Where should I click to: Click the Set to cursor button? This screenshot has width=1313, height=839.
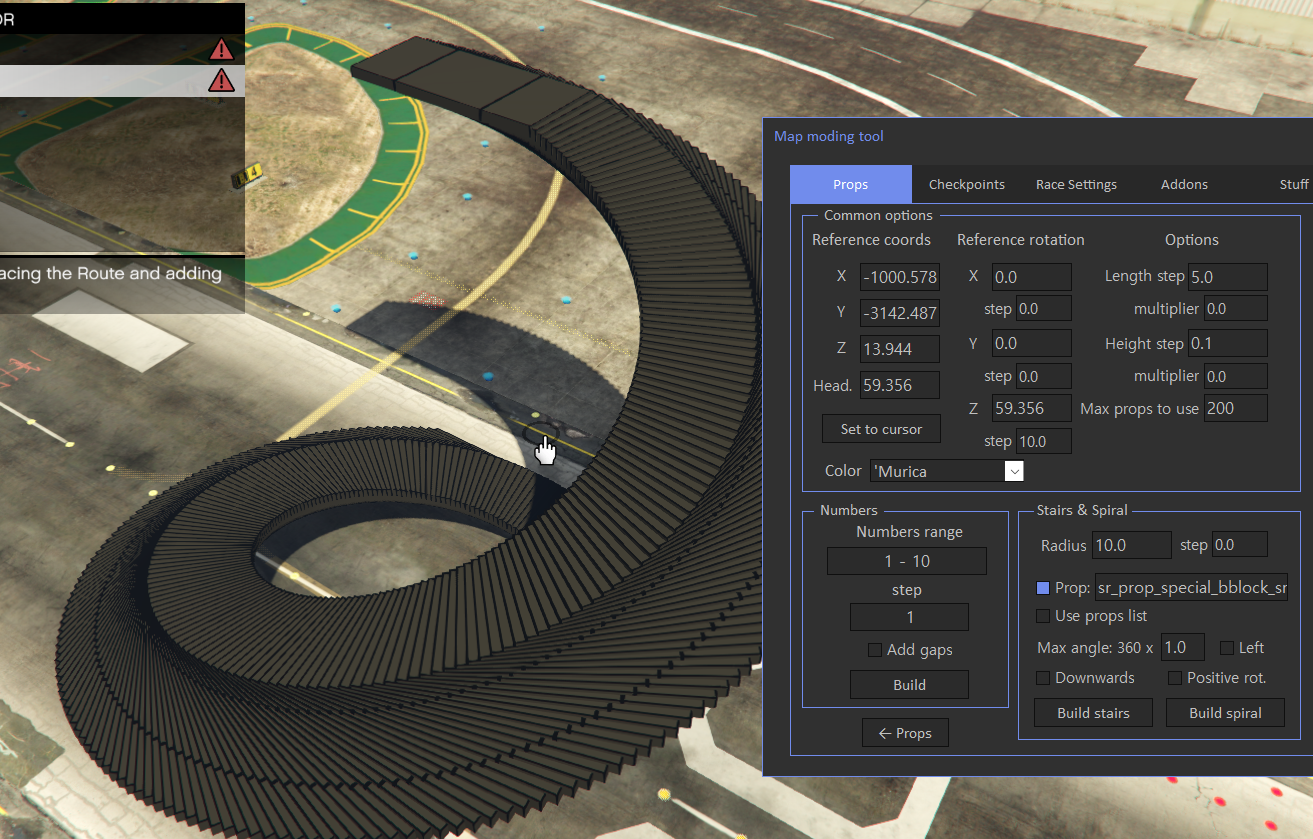point(881,429)
